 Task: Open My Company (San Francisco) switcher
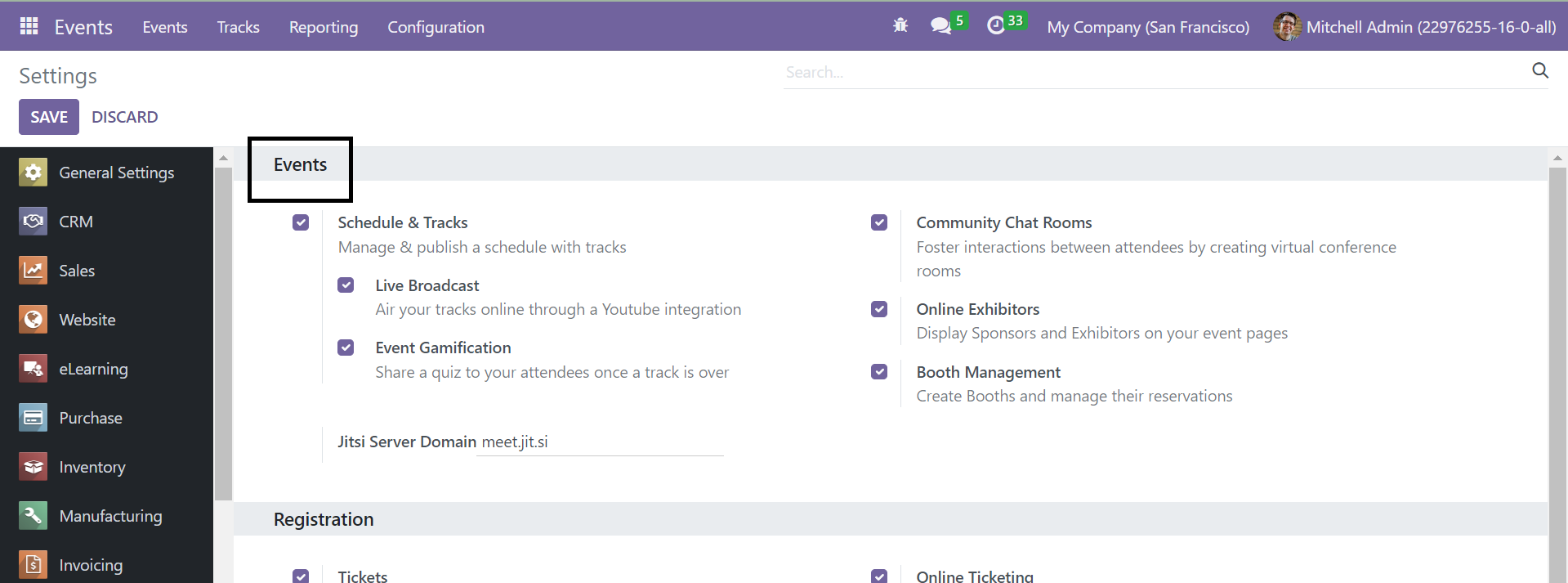[x=1148, y=27]
